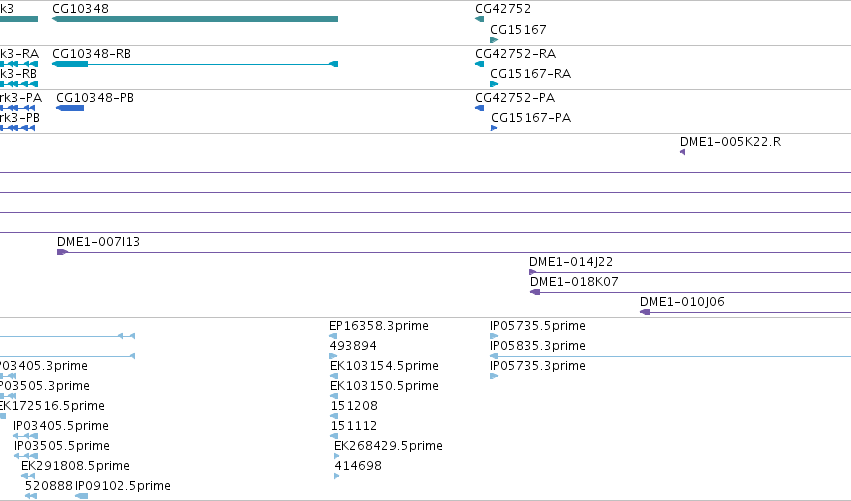This screenshot has width=851, height=501.
Task: Click the CG42752-RA transcript arrow
Action: [x=479, y=64]
